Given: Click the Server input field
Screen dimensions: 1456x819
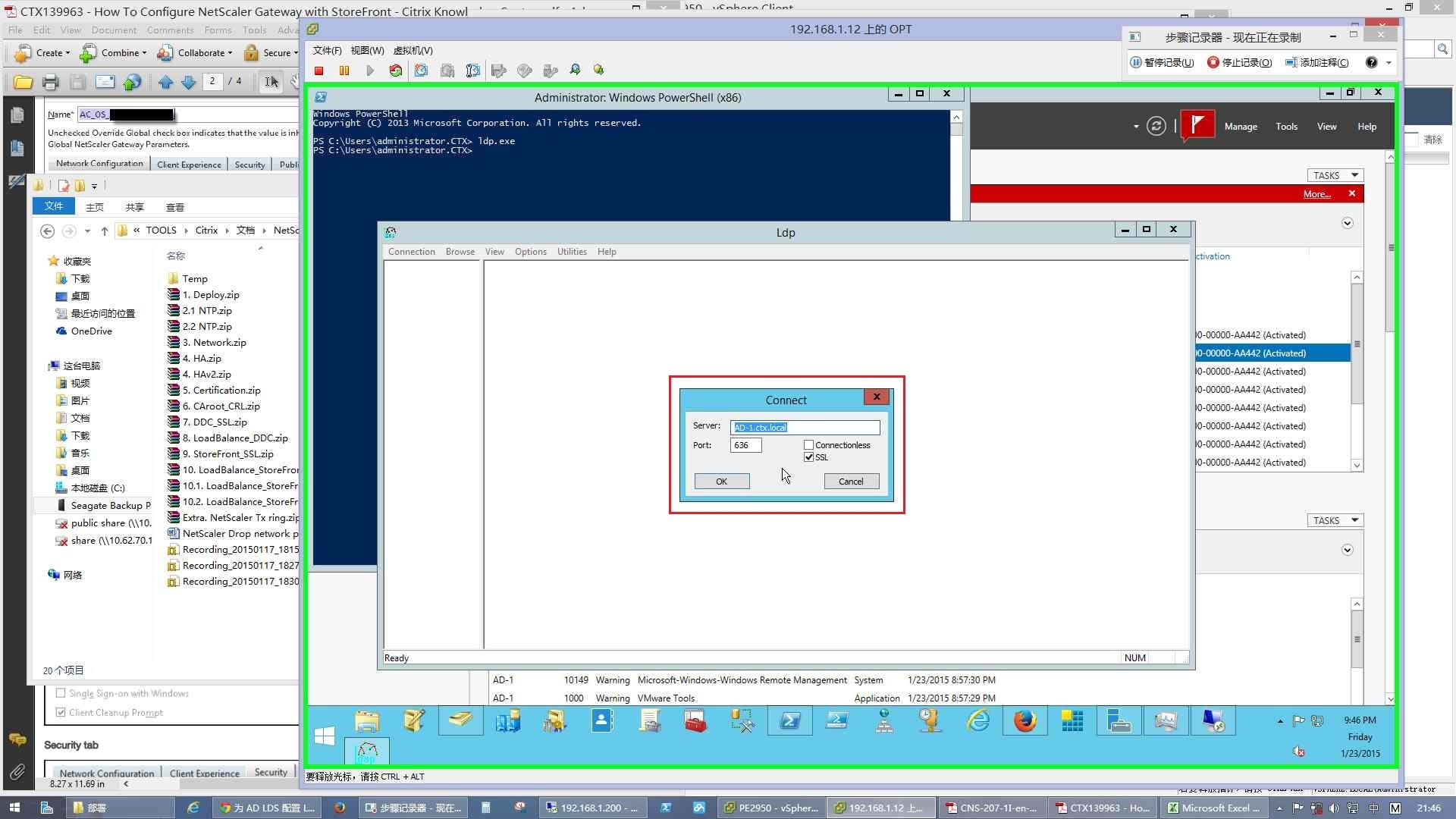Looking at the screenshot, I should (805, 428).
